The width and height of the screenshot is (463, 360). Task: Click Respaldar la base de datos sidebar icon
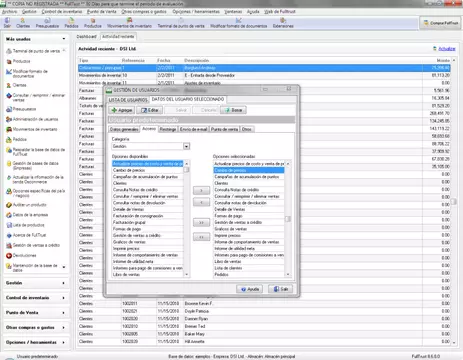9,150
